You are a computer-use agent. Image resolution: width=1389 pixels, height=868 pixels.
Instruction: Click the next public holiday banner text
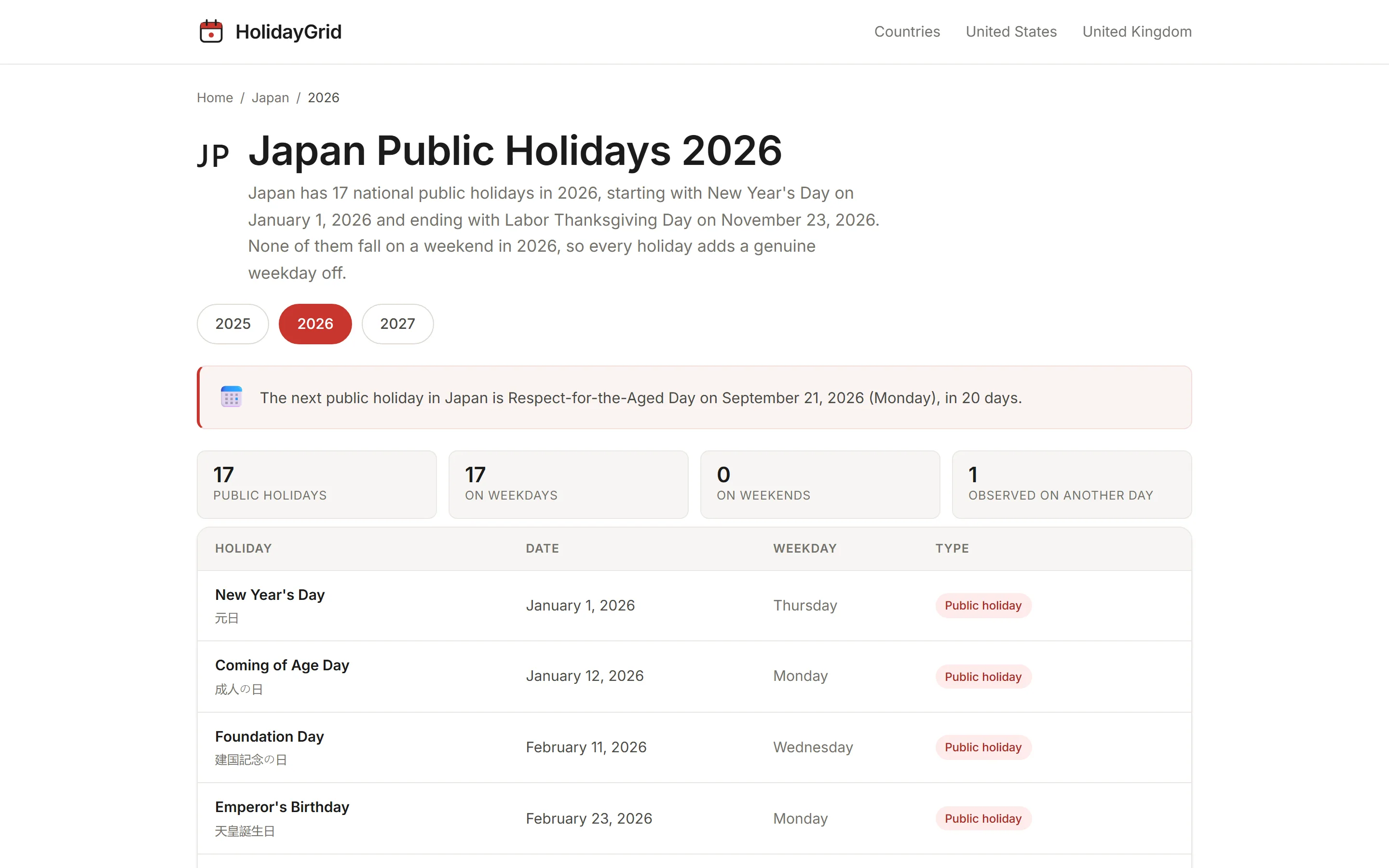click(x=640, y=398)
